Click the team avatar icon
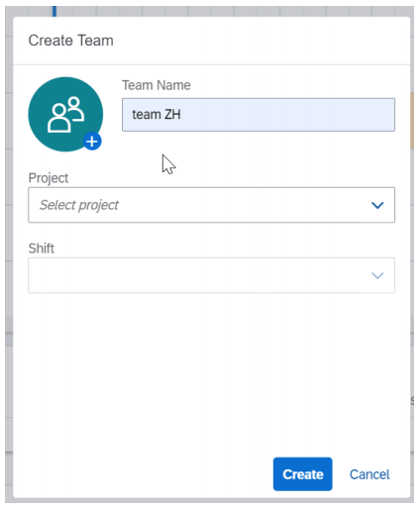The image size is (419, 510). point(65,114)
